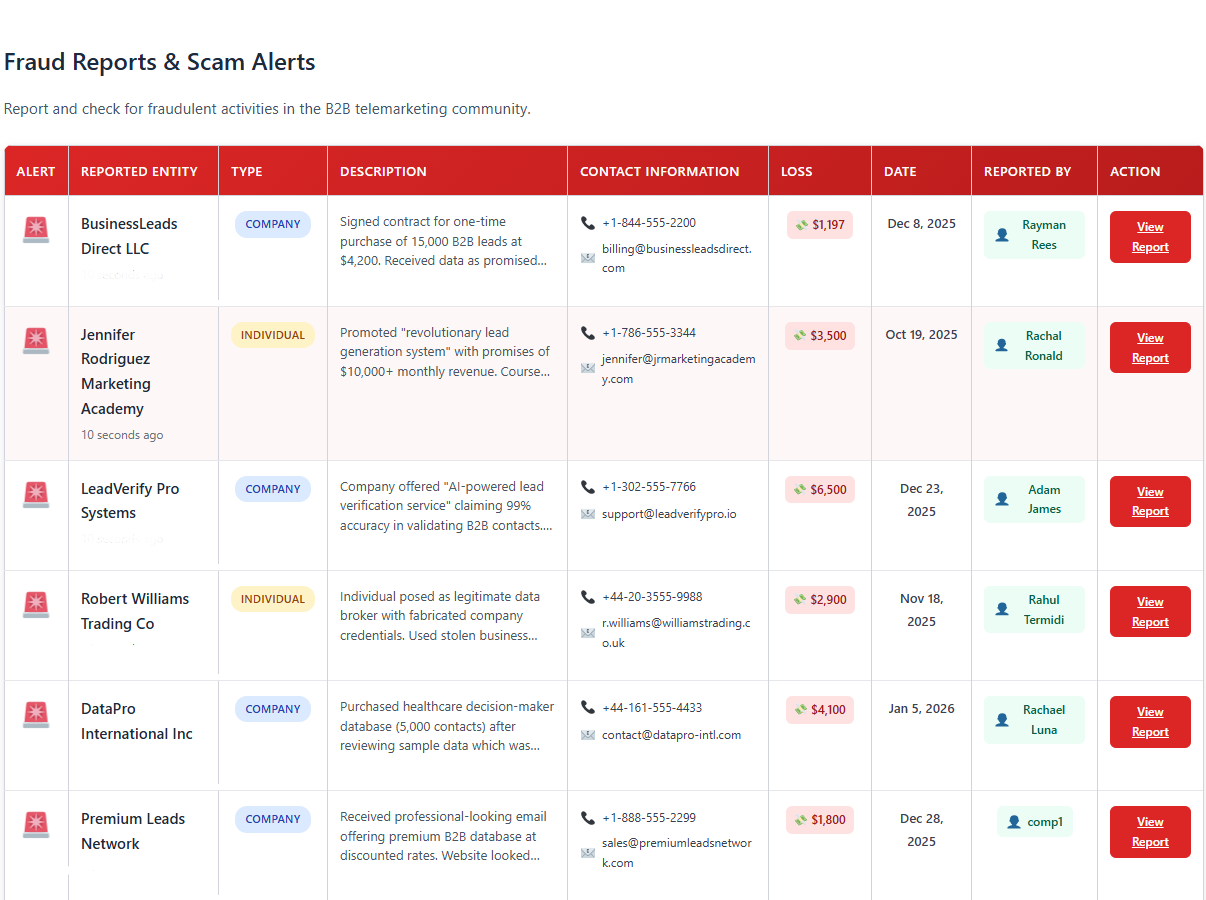Click the phone icon beside +44-161-555-4433
Viewport: 1206px width, 900px height.
[588, 706]
